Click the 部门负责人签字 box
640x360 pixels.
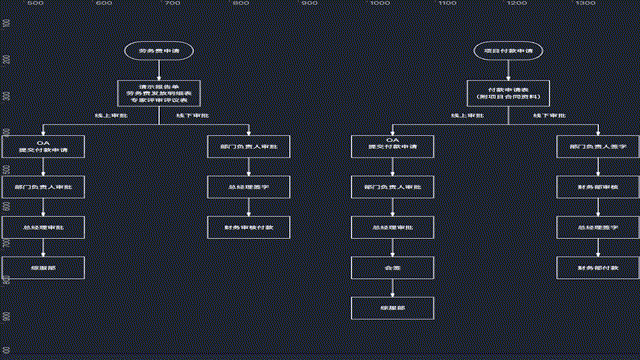(x=598, y=147)
